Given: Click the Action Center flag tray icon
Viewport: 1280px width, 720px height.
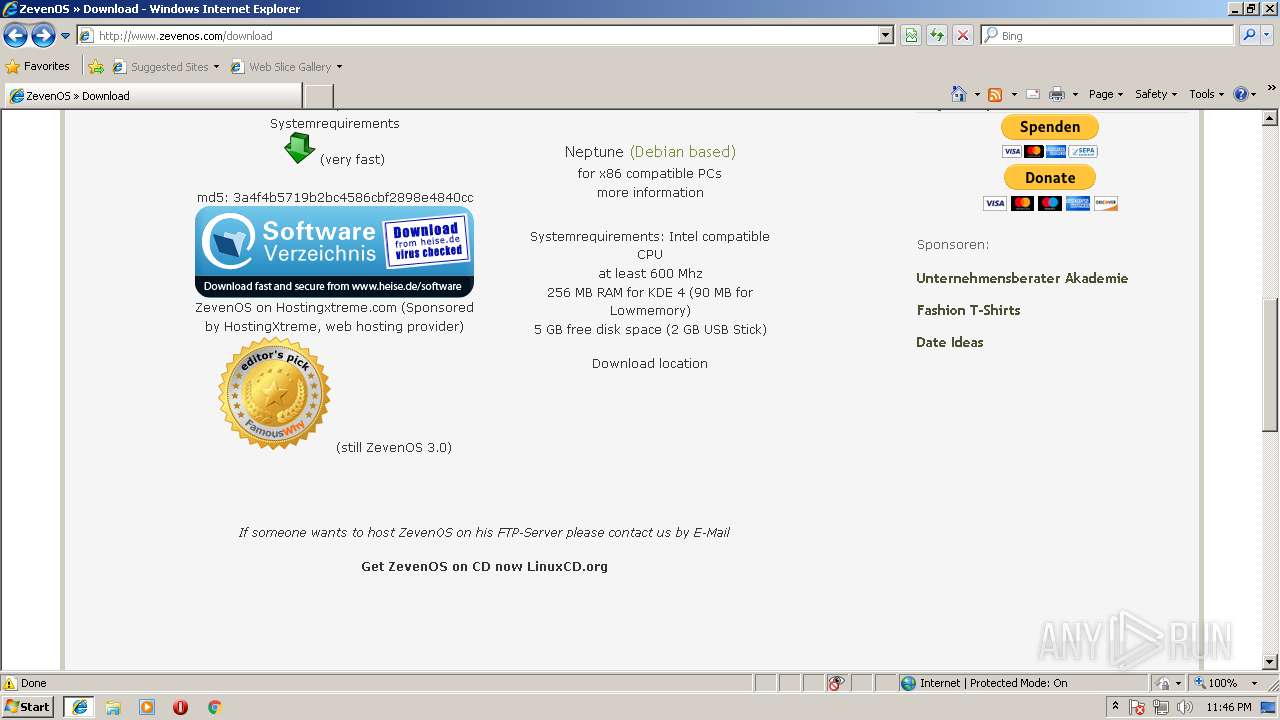Looking at the screenshot, I should (1138, 708).
